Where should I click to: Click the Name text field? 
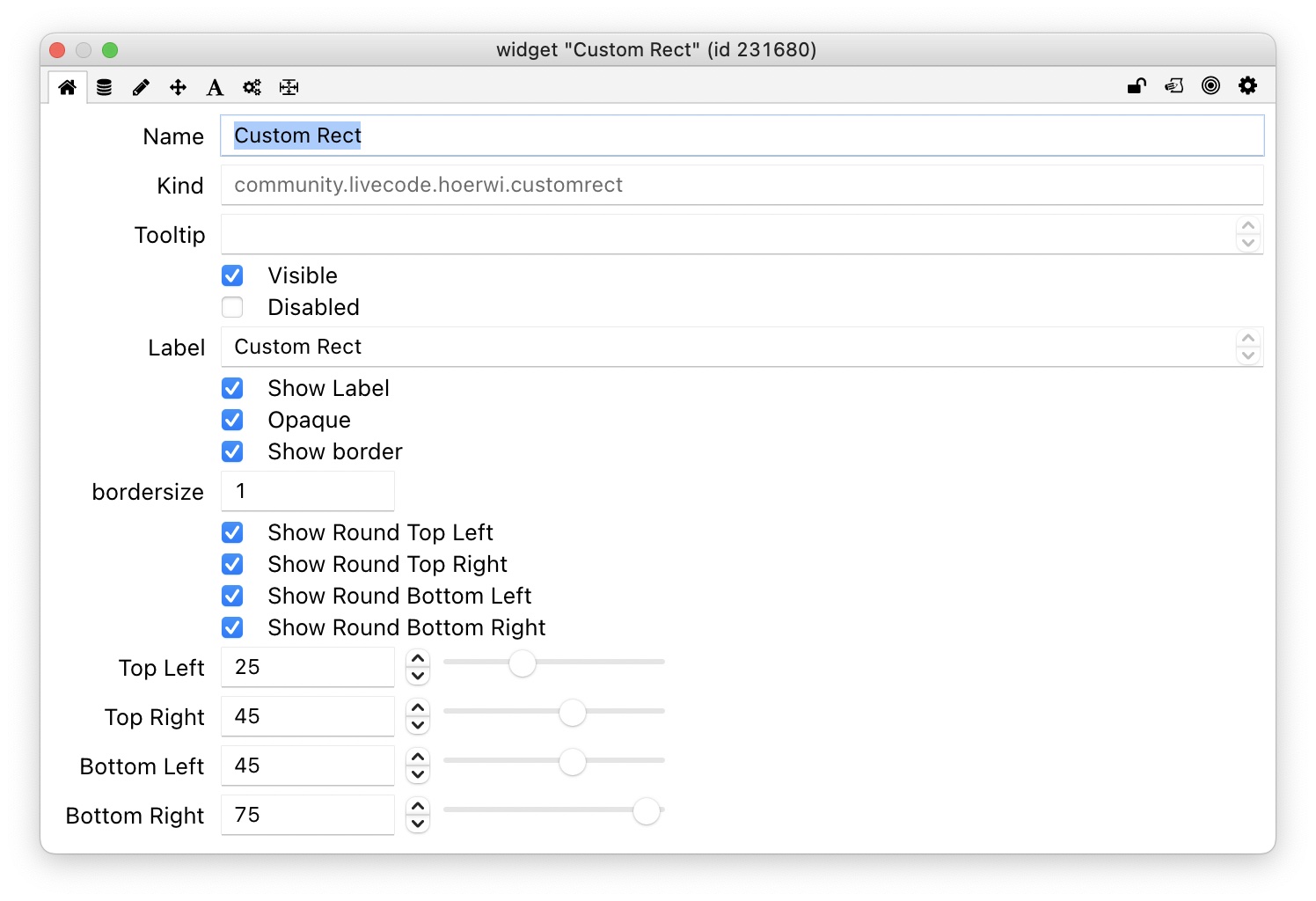tap(742, 136)
